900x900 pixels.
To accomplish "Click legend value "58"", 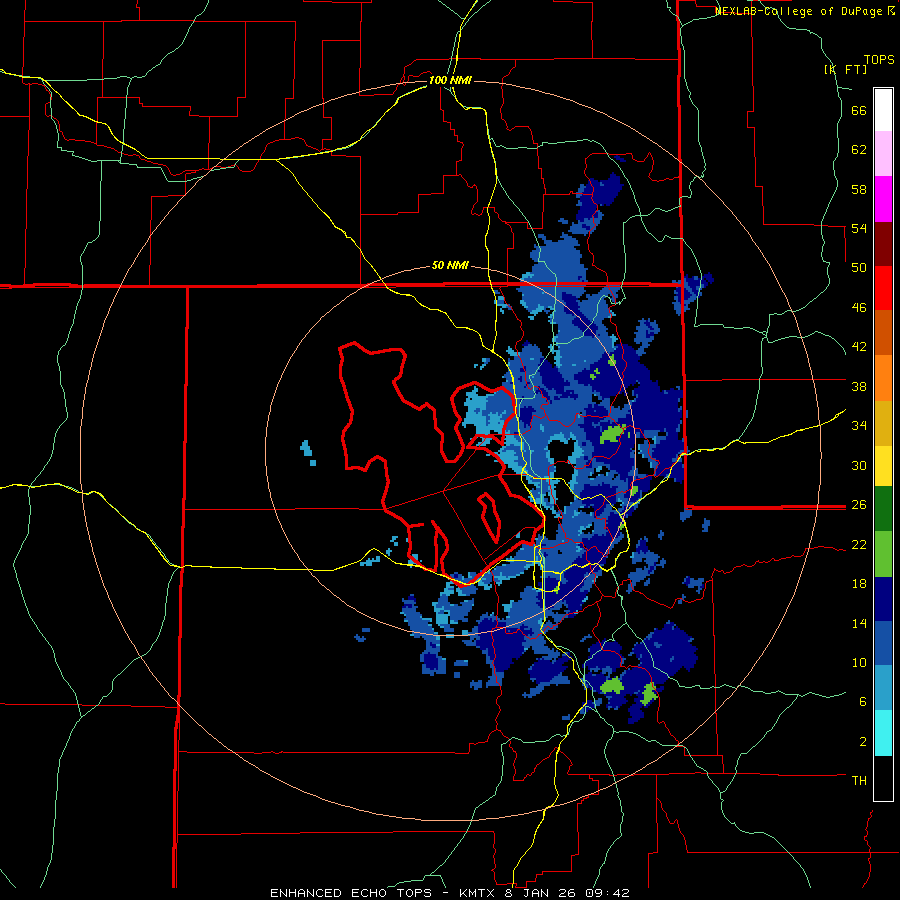I will (x=859, y=189).
